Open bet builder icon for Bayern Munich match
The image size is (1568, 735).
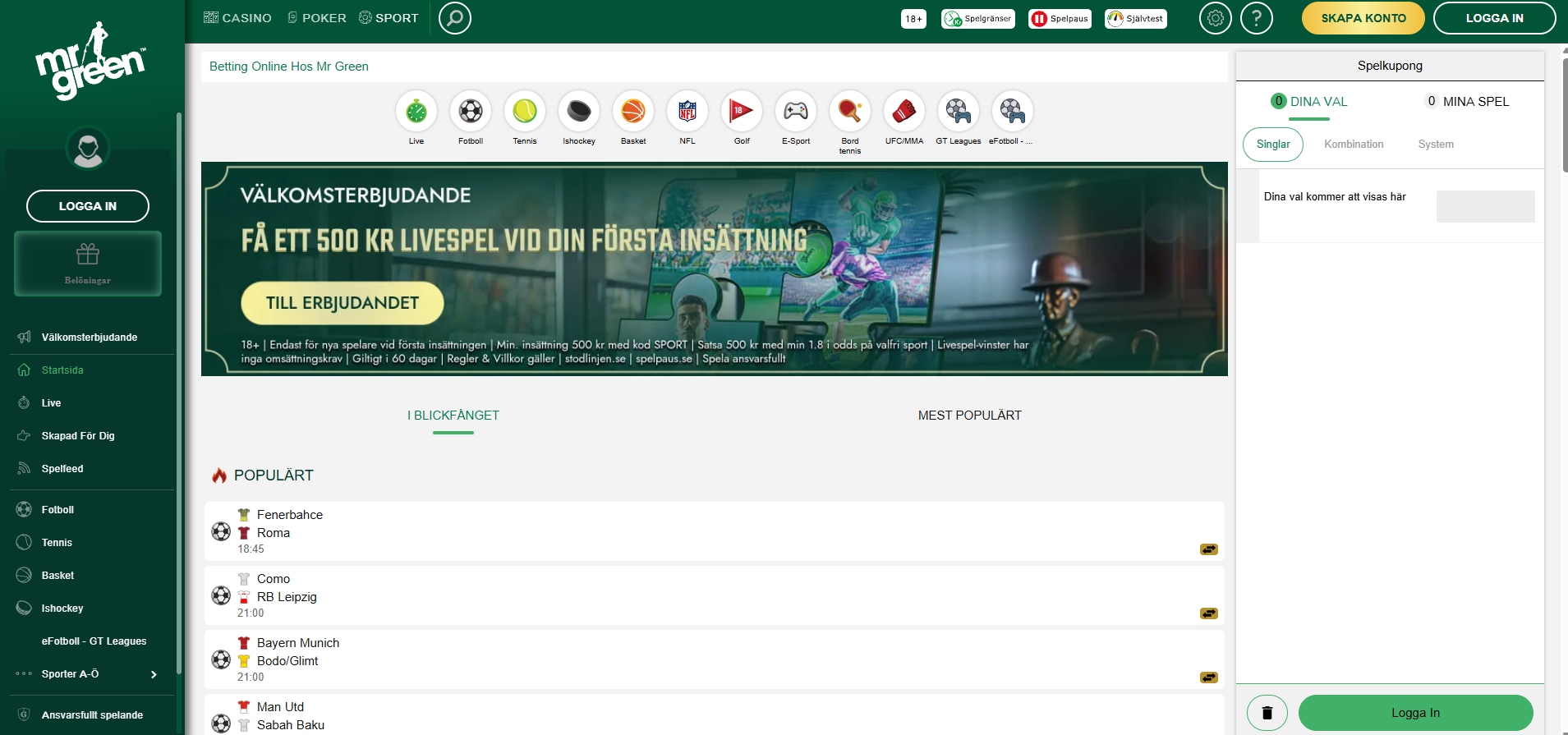(1209, 678)
